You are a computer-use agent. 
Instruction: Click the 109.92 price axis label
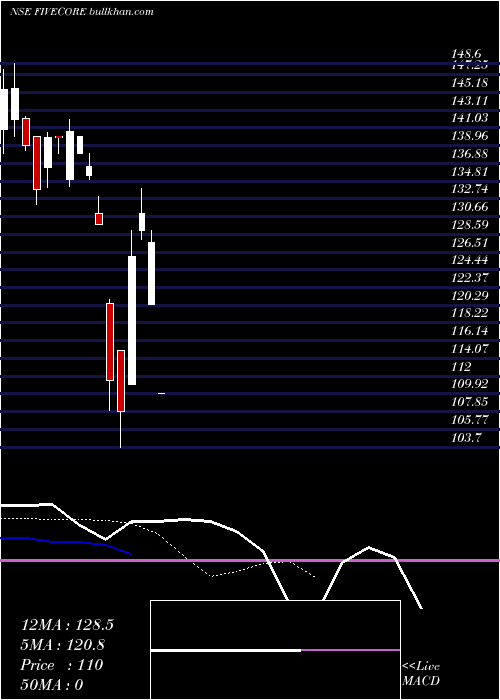tap(470, 384)
